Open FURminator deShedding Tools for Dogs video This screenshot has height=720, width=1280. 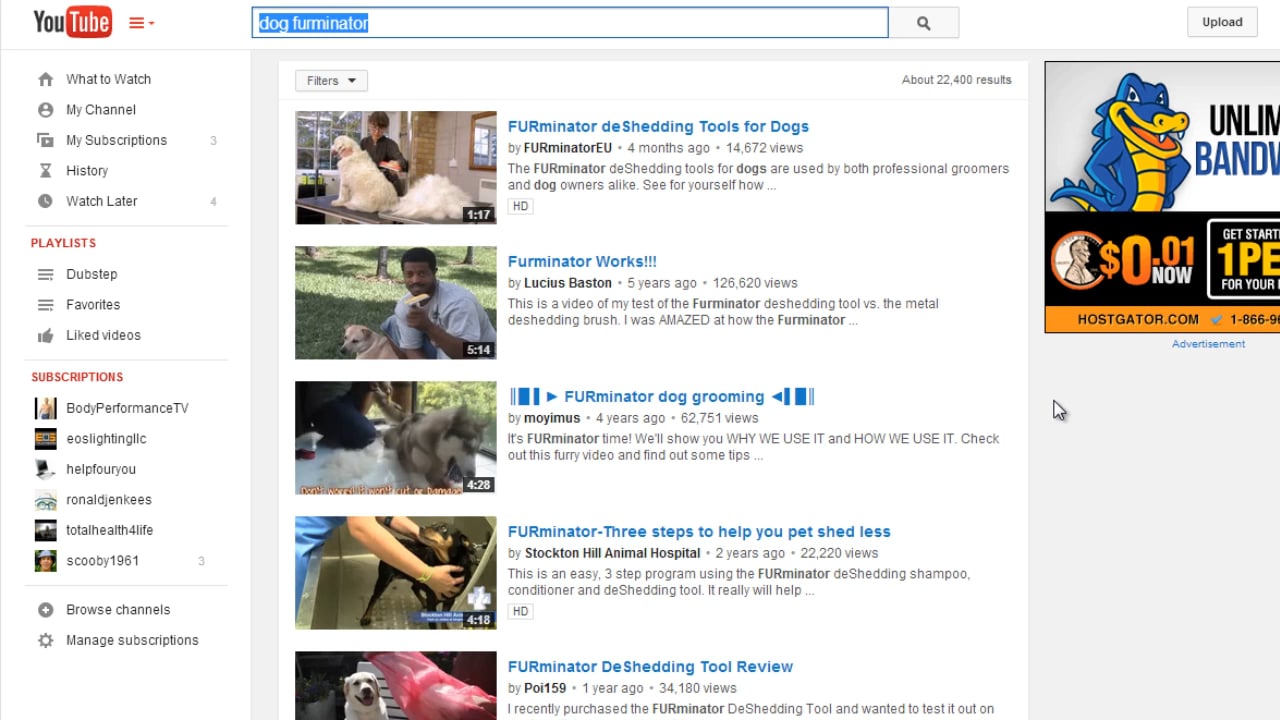coord(658,126)
